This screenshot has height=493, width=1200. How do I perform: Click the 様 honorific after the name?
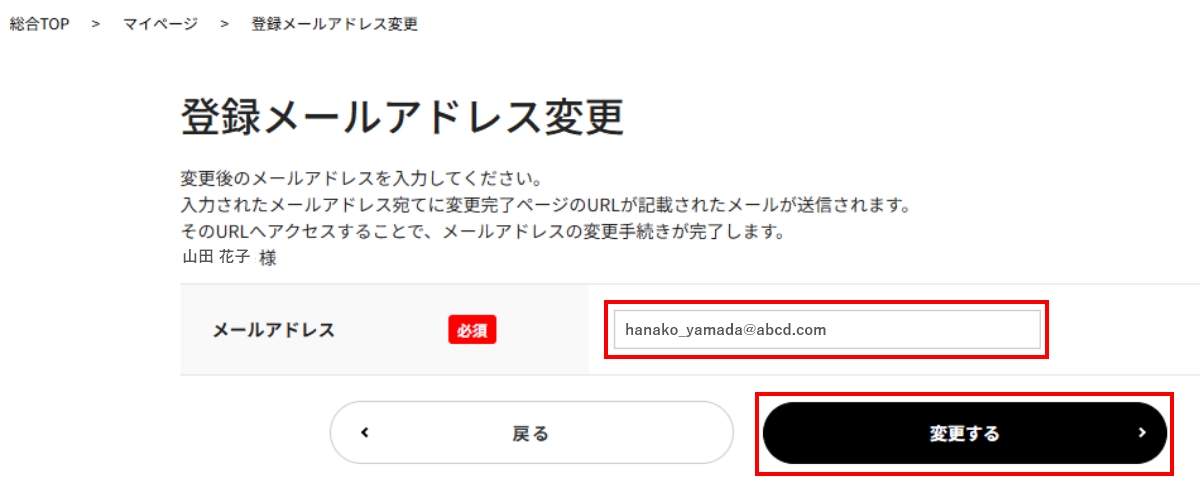click(267, 257)
